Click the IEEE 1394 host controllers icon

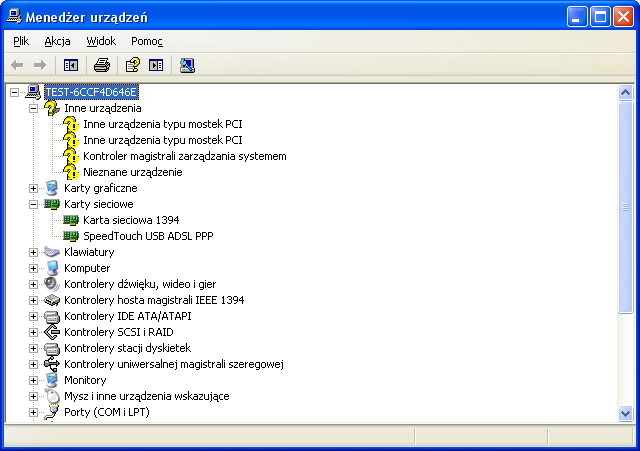[52, 300]
